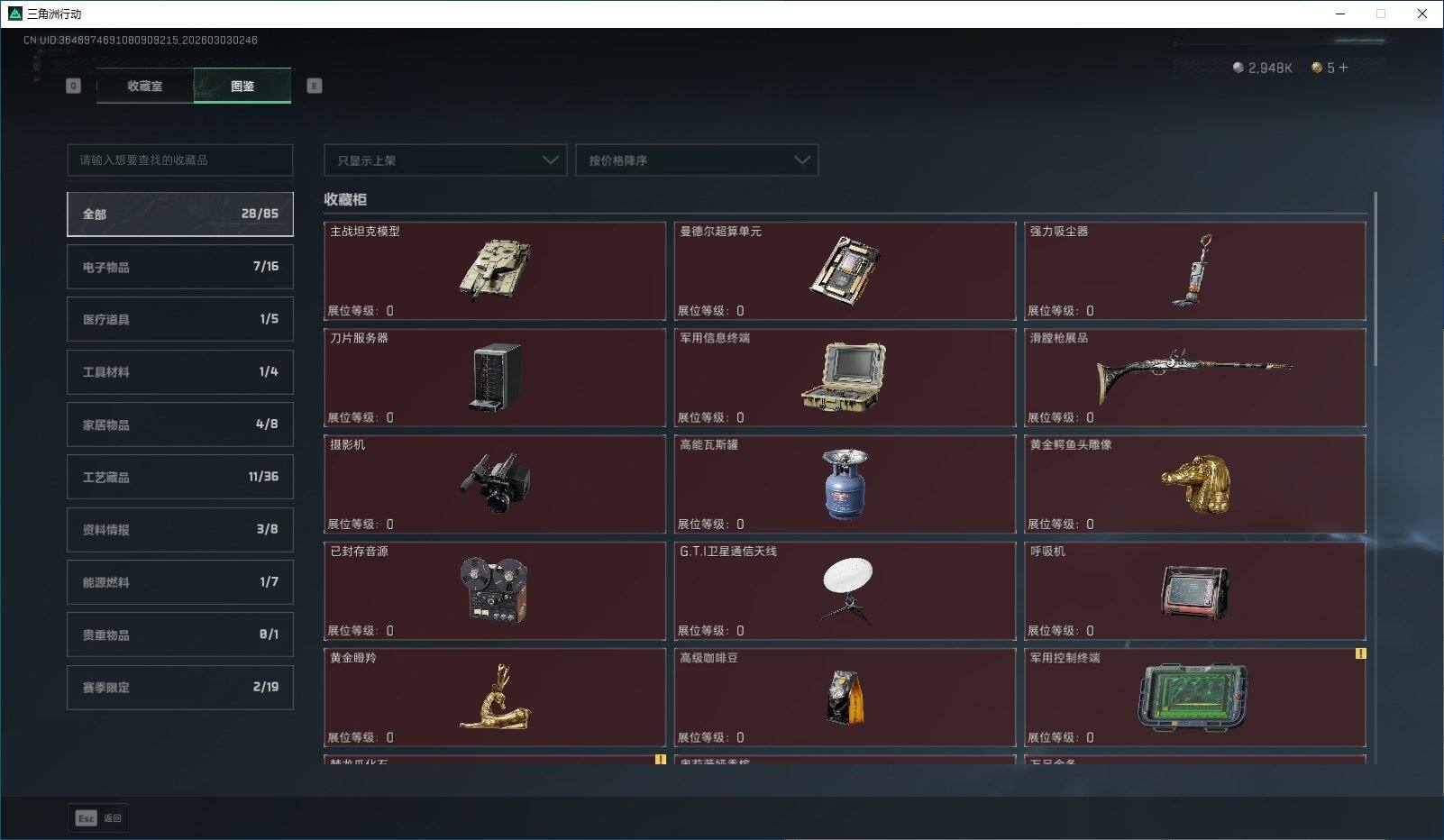The height and width of the screenshot is (840, 1444).
Task: Click the plus icon to add gold coins
Action: 1342,66
